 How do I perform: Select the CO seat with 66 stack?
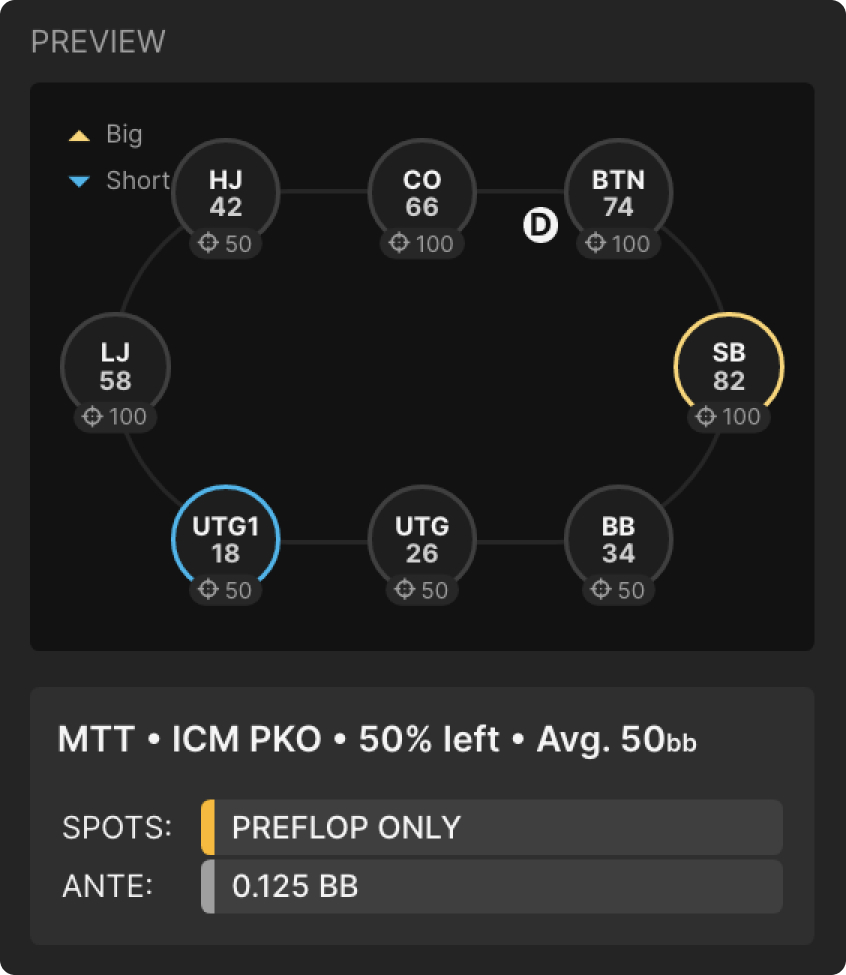click(422, 192)
